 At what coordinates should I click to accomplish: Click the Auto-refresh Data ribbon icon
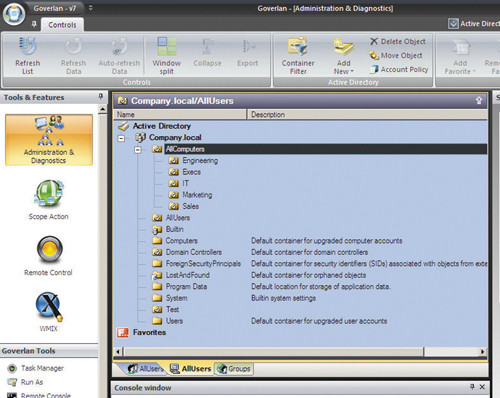[x=119, y=56]
